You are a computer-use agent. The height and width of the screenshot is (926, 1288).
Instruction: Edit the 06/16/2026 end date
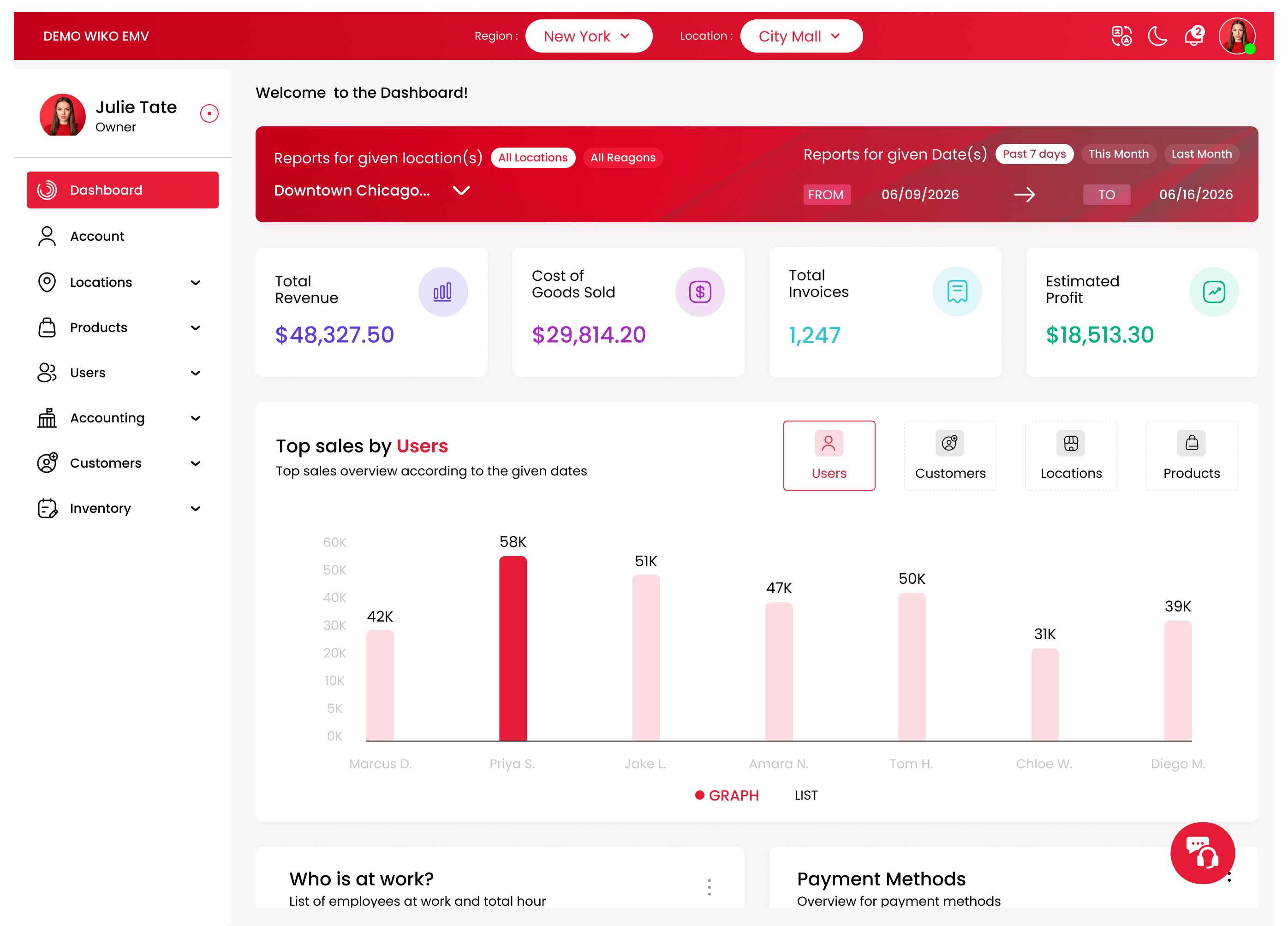pyautogui.click(x=1195, y=195)
